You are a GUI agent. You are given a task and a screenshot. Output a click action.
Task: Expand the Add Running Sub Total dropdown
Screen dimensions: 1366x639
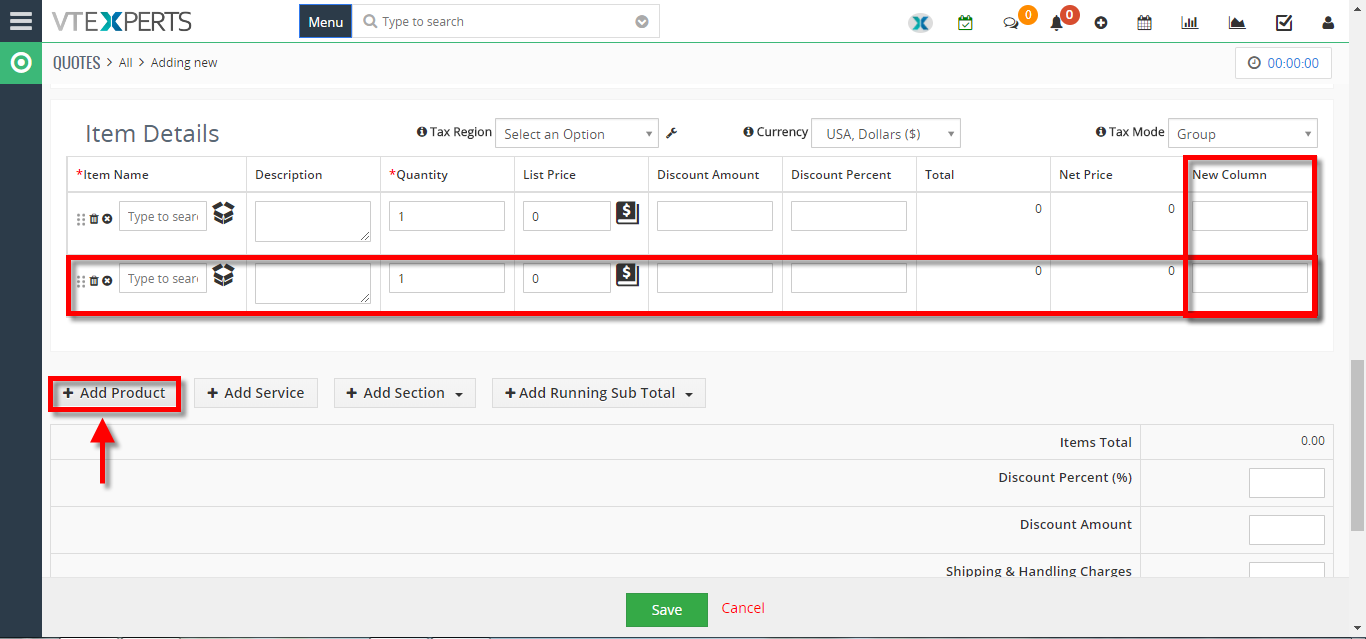(599, 393)
